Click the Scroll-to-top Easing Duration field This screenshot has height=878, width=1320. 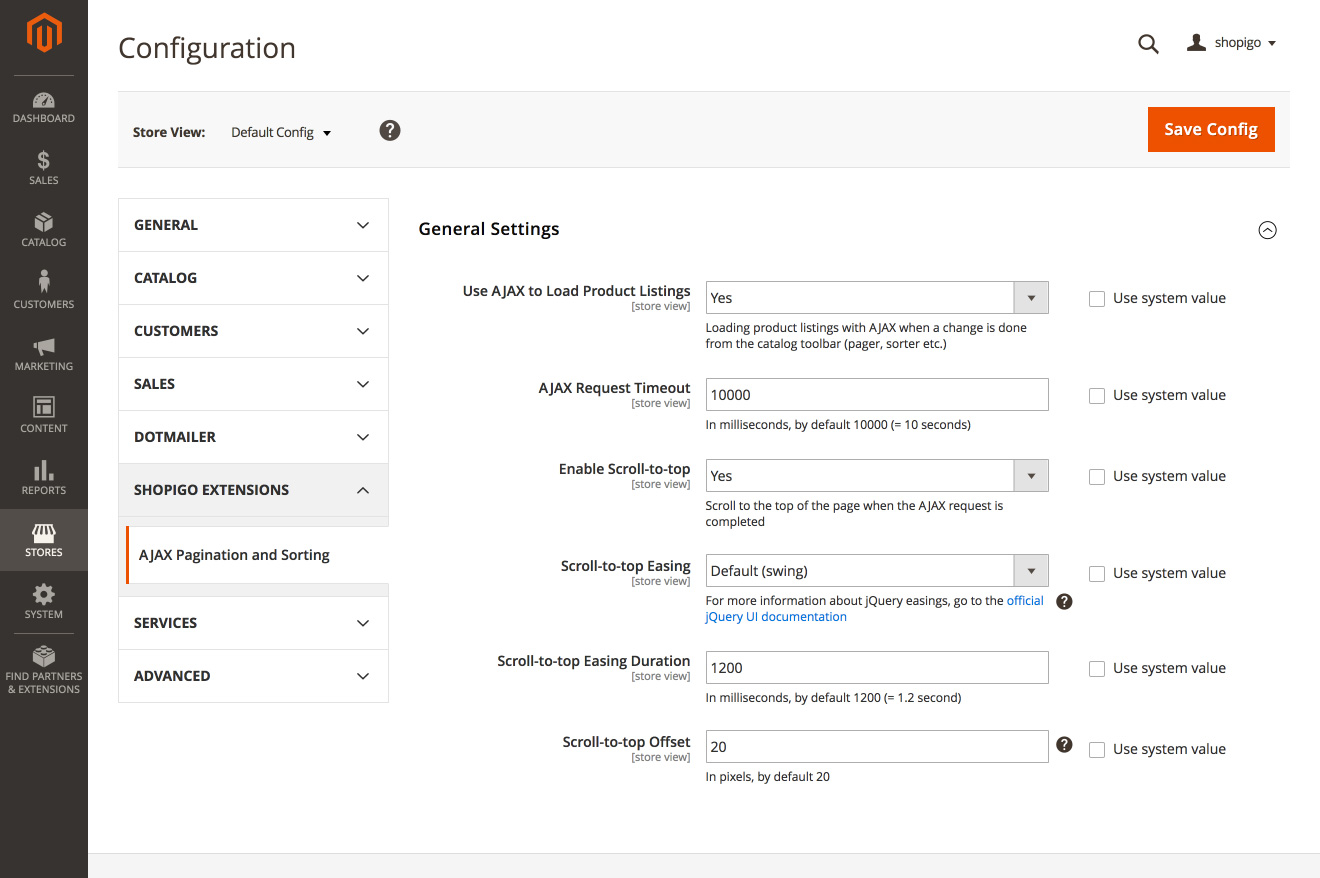(x=876, y=668)
